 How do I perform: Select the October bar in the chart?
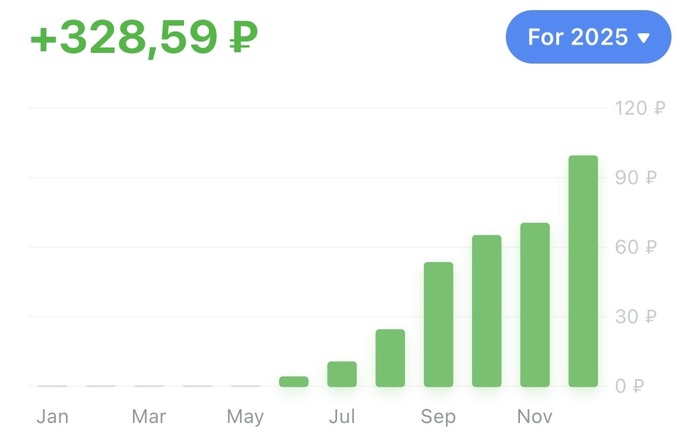(x=487, y=310)
